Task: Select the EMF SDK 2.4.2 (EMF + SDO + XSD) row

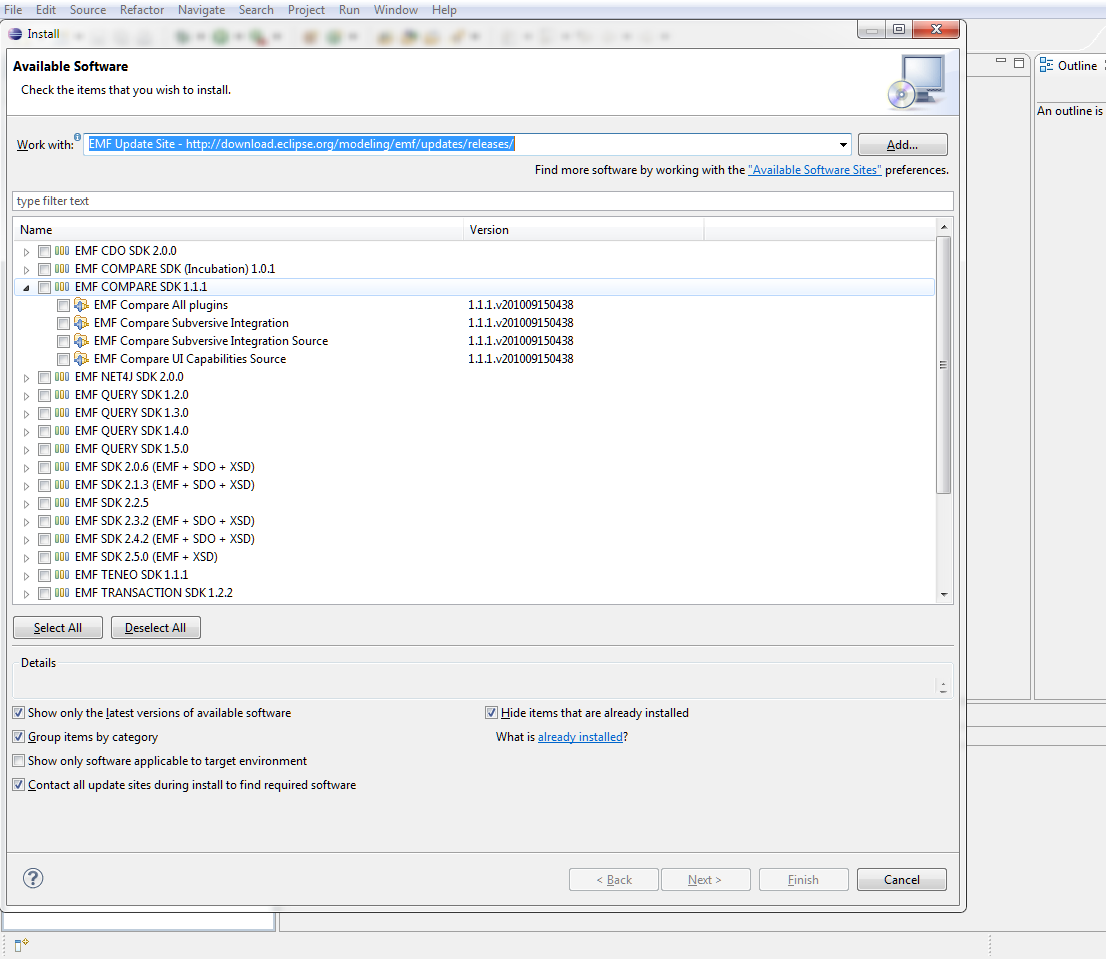Action: [474, 539]
